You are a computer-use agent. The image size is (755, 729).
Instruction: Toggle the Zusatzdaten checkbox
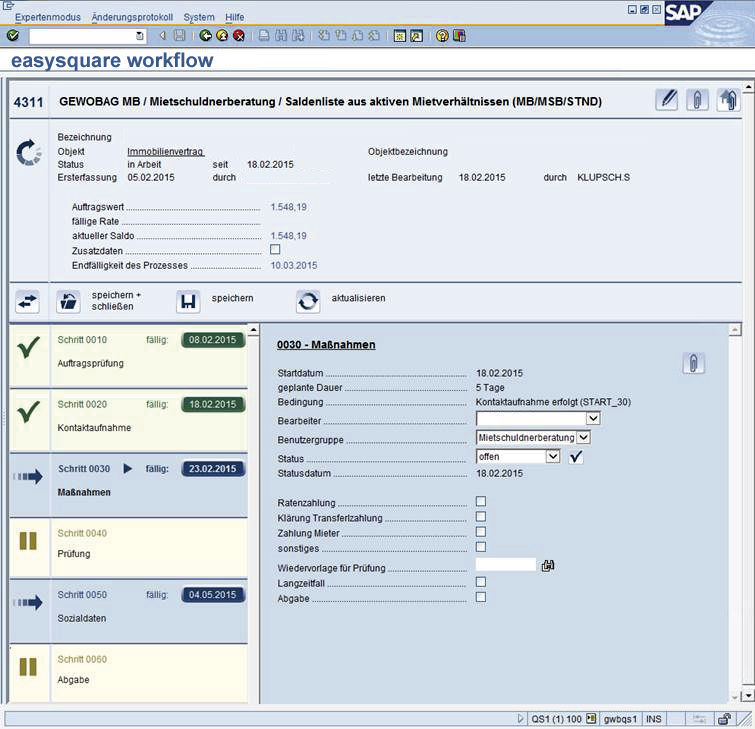pyautogui.click(x=275, y=250)
